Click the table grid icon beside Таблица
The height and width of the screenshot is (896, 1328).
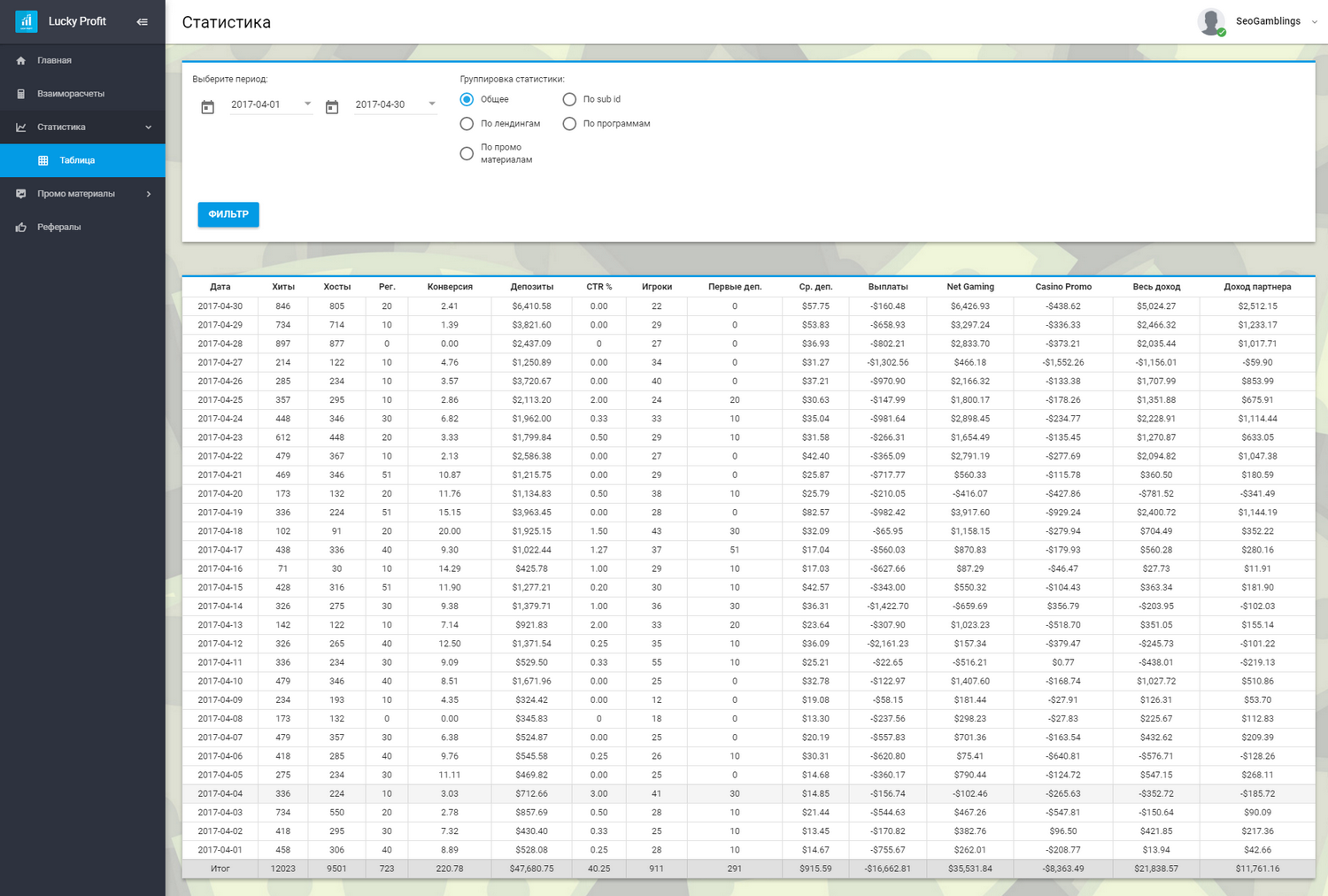43,160
